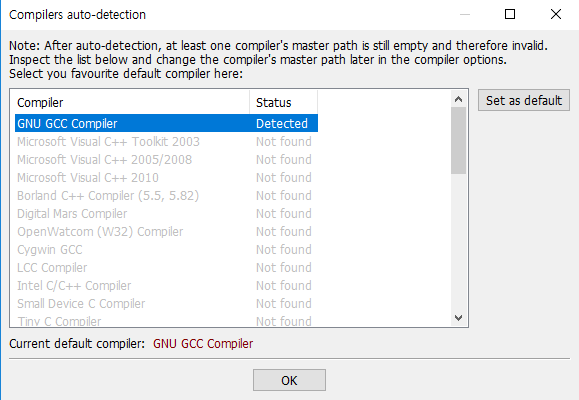Pick Microsoft Visual C++ 2010 compiler row
The width and height of the screenshot is (579, 400).
pos(166,178)
